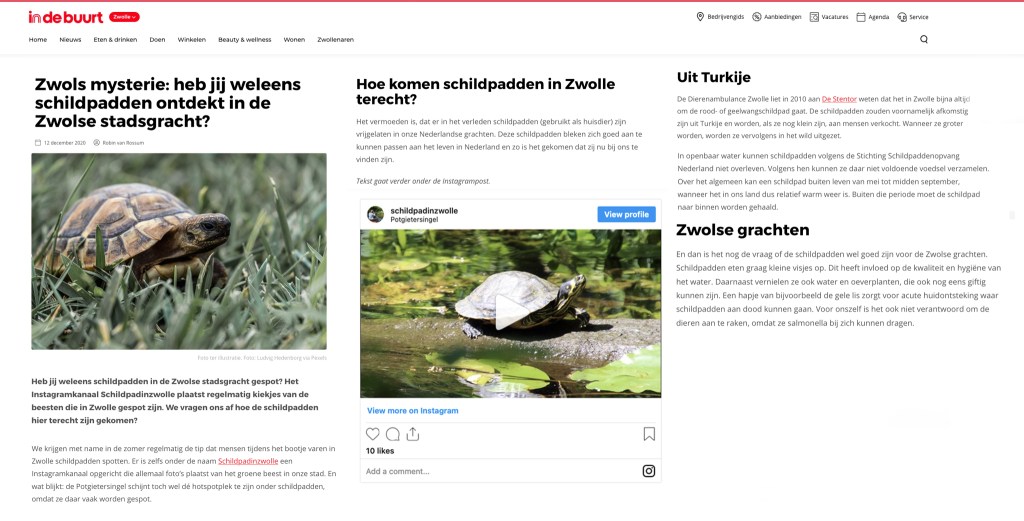1024x521 pixels.
Task: Play the turtle Instagram video
Action: click(510, 313)
